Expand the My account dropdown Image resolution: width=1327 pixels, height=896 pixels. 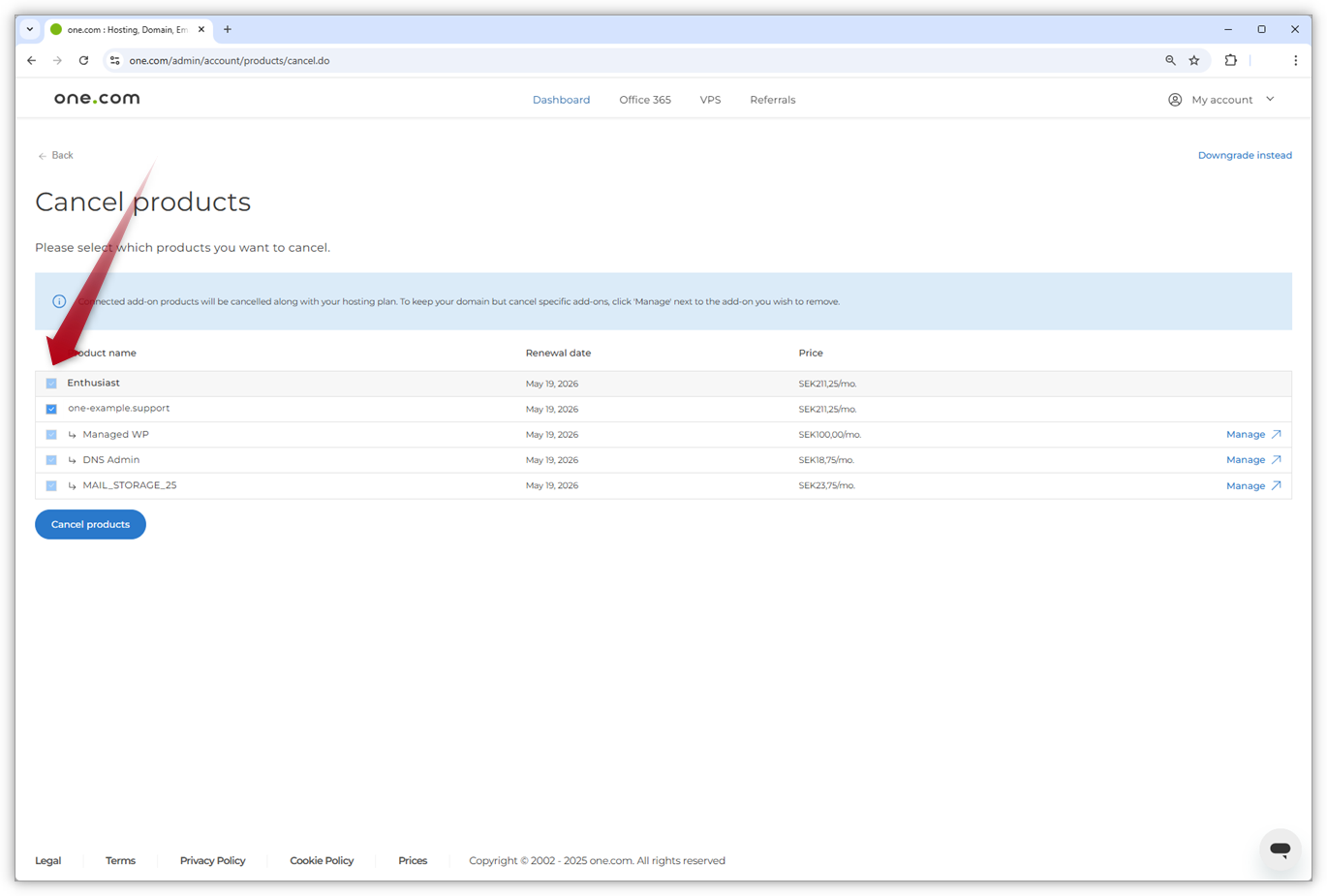tap(1270, 99)
